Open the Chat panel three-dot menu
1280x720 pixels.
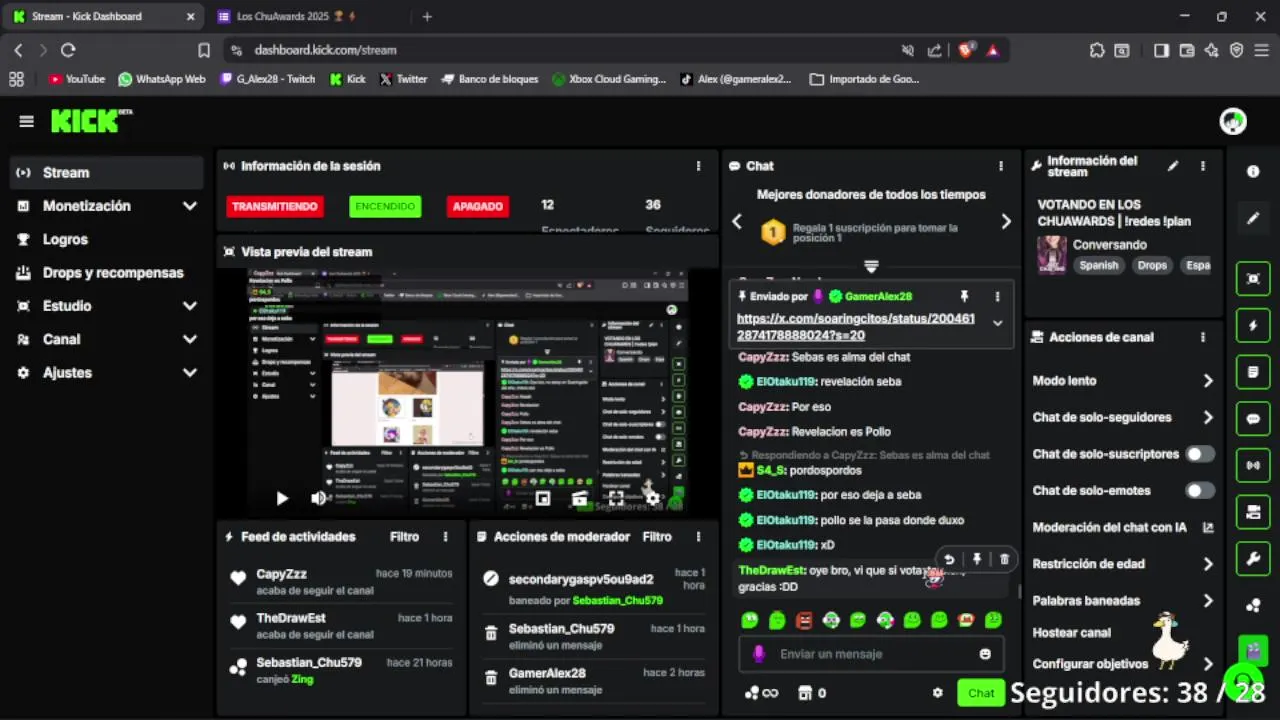point(1001,166)
